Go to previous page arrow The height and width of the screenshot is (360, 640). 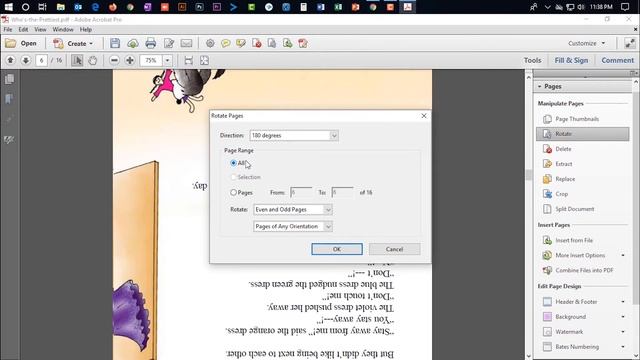pos(11,60)
